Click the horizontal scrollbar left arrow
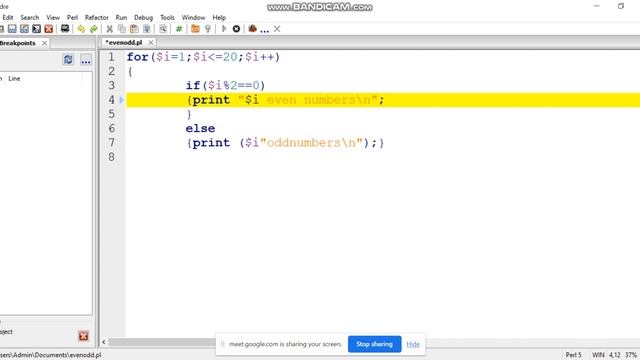The image size is (640, 360). pos(104,342)
